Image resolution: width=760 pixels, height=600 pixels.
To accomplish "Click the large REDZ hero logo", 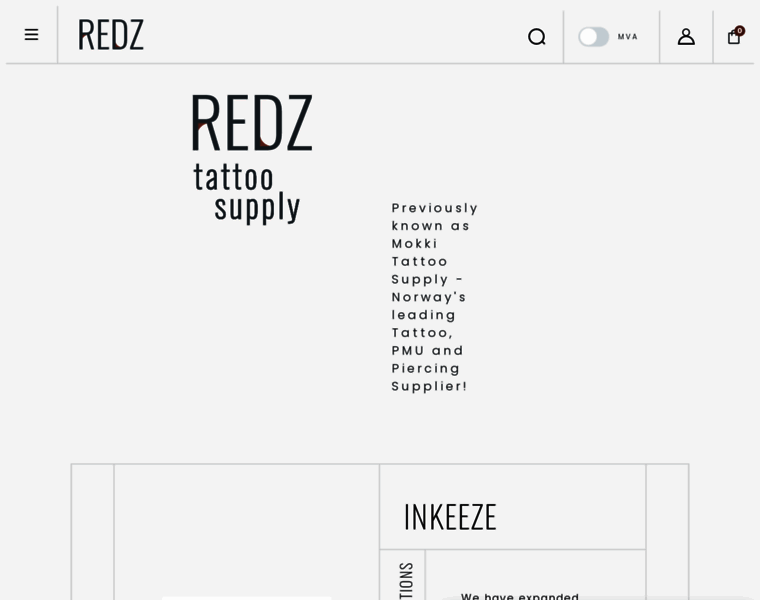I will click(252, 123).
